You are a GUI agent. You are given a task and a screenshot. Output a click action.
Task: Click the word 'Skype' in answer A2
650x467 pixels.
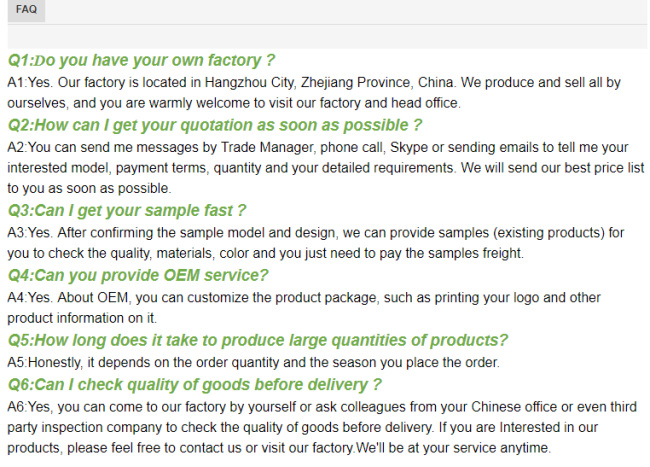tap(409, 148)
